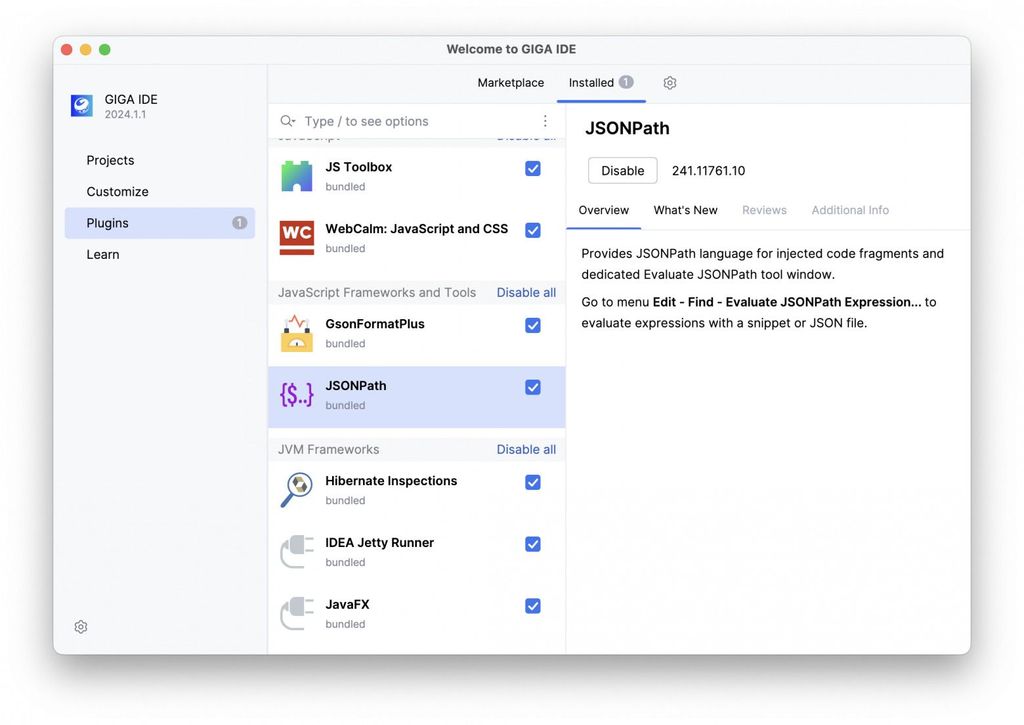Viewport: 1024px width, 725px height.
Task: Open the settings gear in bottom-left sidebar
Action: [x=81, y=627]
